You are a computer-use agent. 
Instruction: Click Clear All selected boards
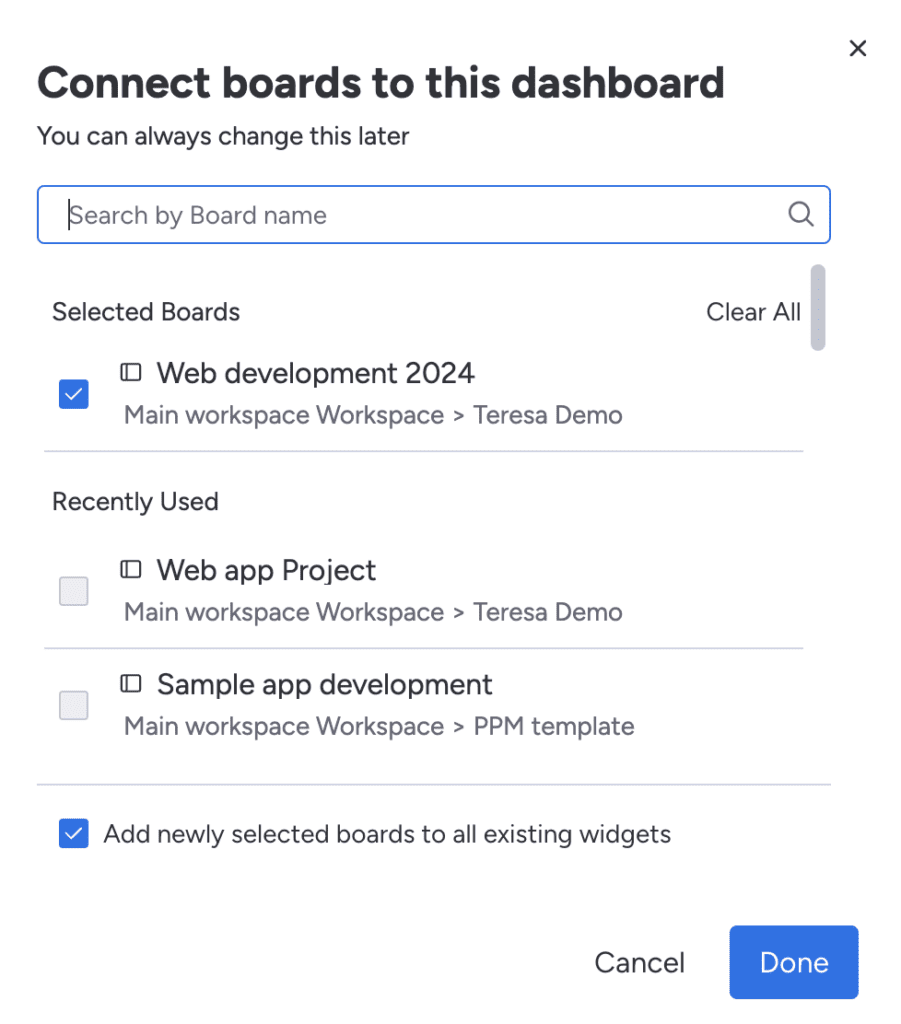point(753,312)
